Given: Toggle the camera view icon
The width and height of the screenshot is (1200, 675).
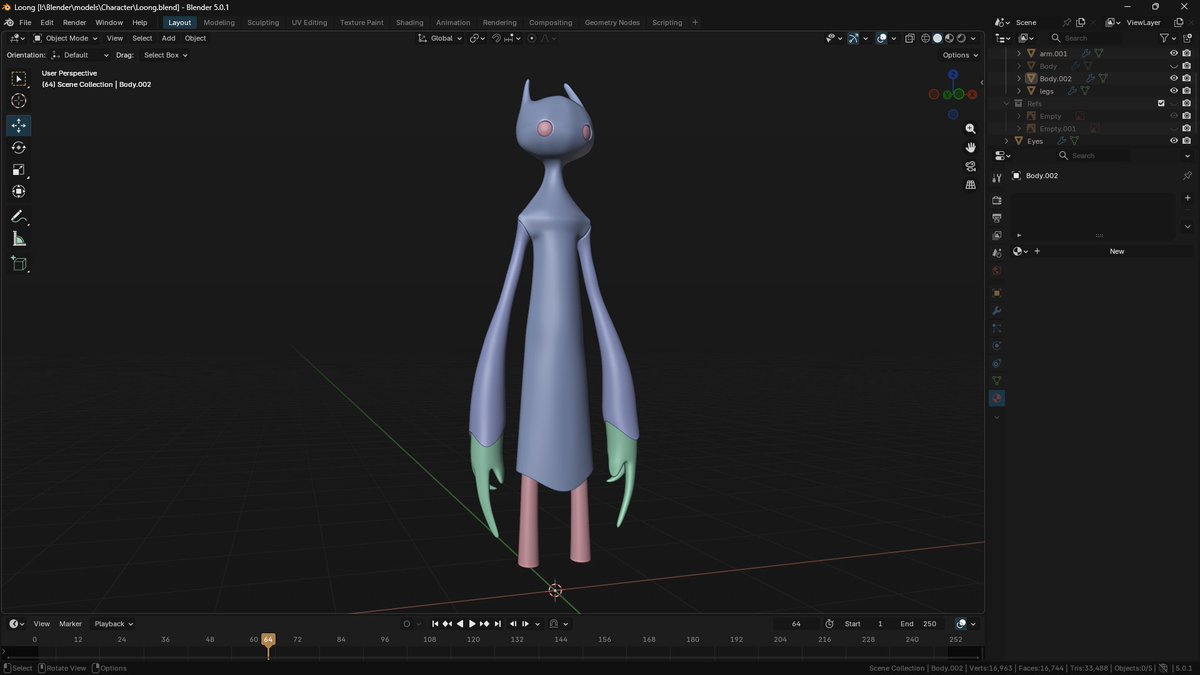Looking at the screenshot, I should pyautogui.click(x=970, y=166).
